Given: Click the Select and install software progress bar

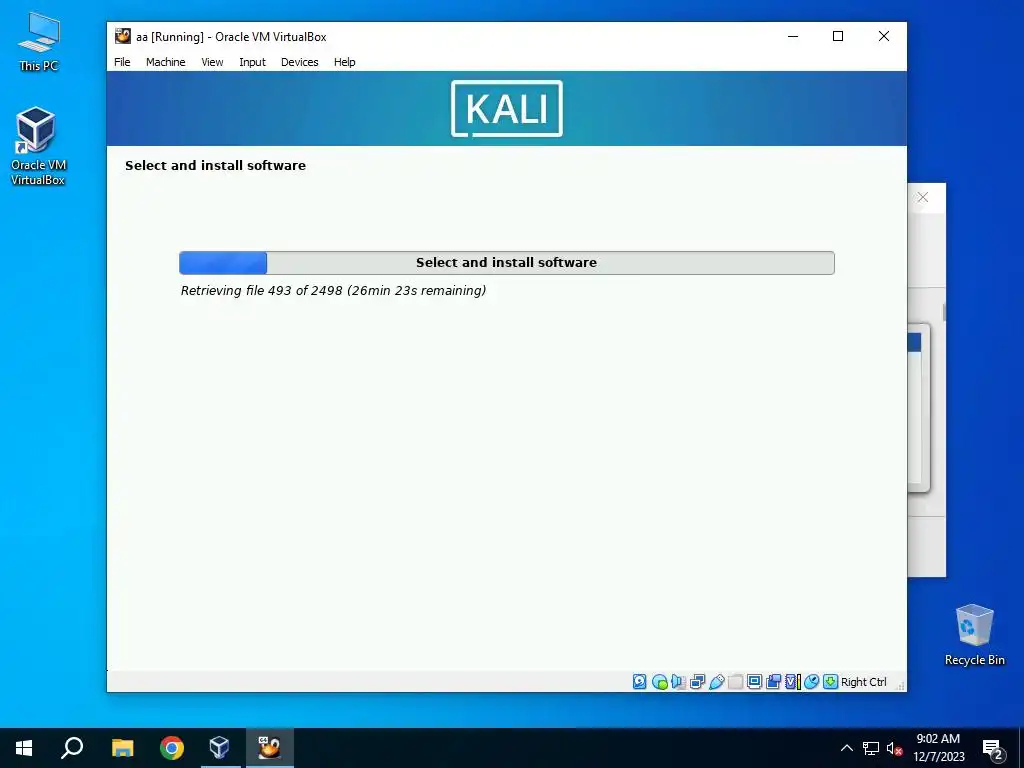Looking at the screenshot, I should click(507, 263).
